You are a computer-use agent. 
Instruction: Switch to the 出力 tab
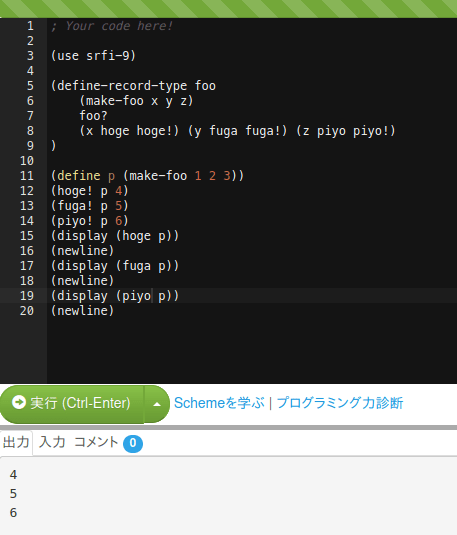click(16, 443)
